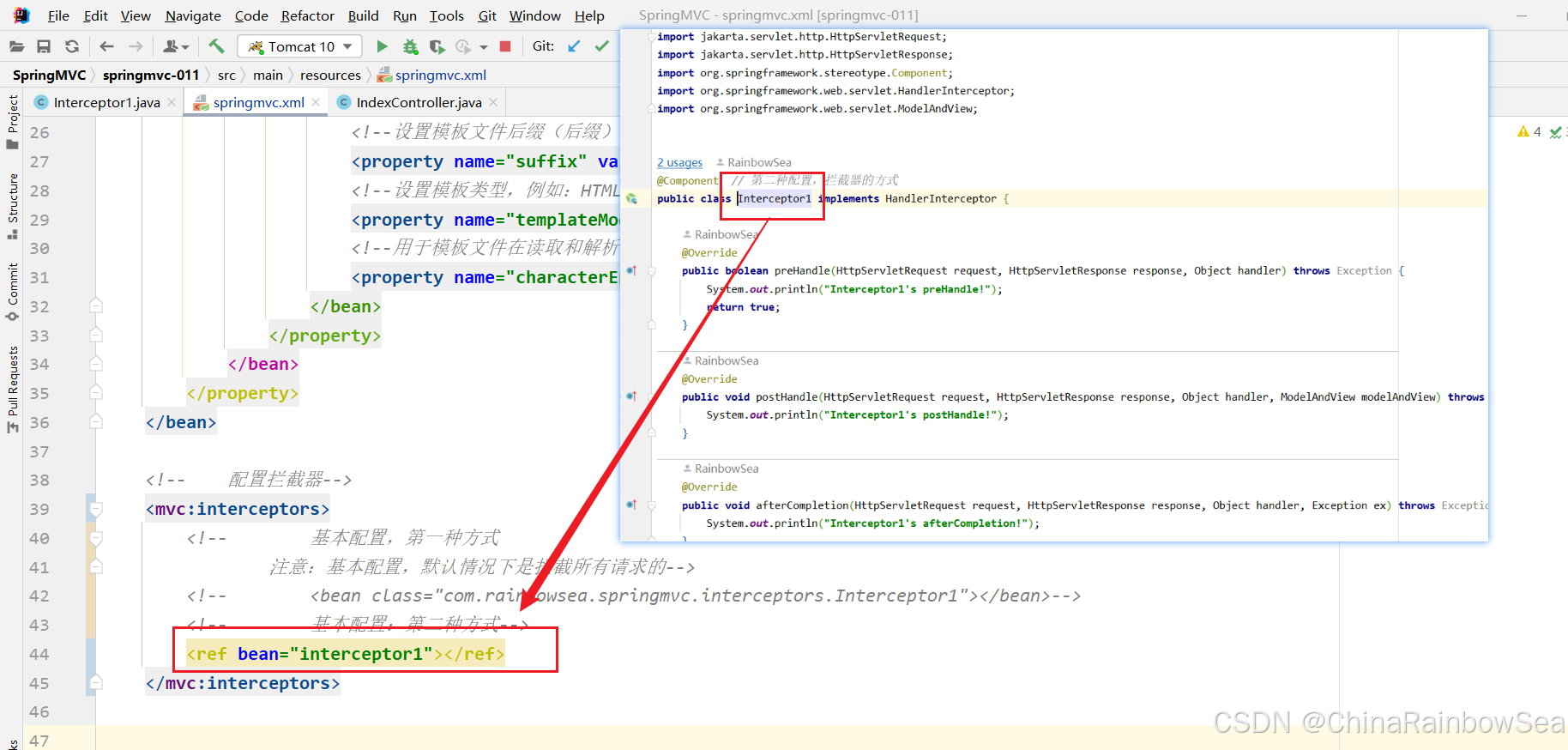Screen dimensions: 1568x750
Task: Open the Navigate menu
Action: pos(193,15)
